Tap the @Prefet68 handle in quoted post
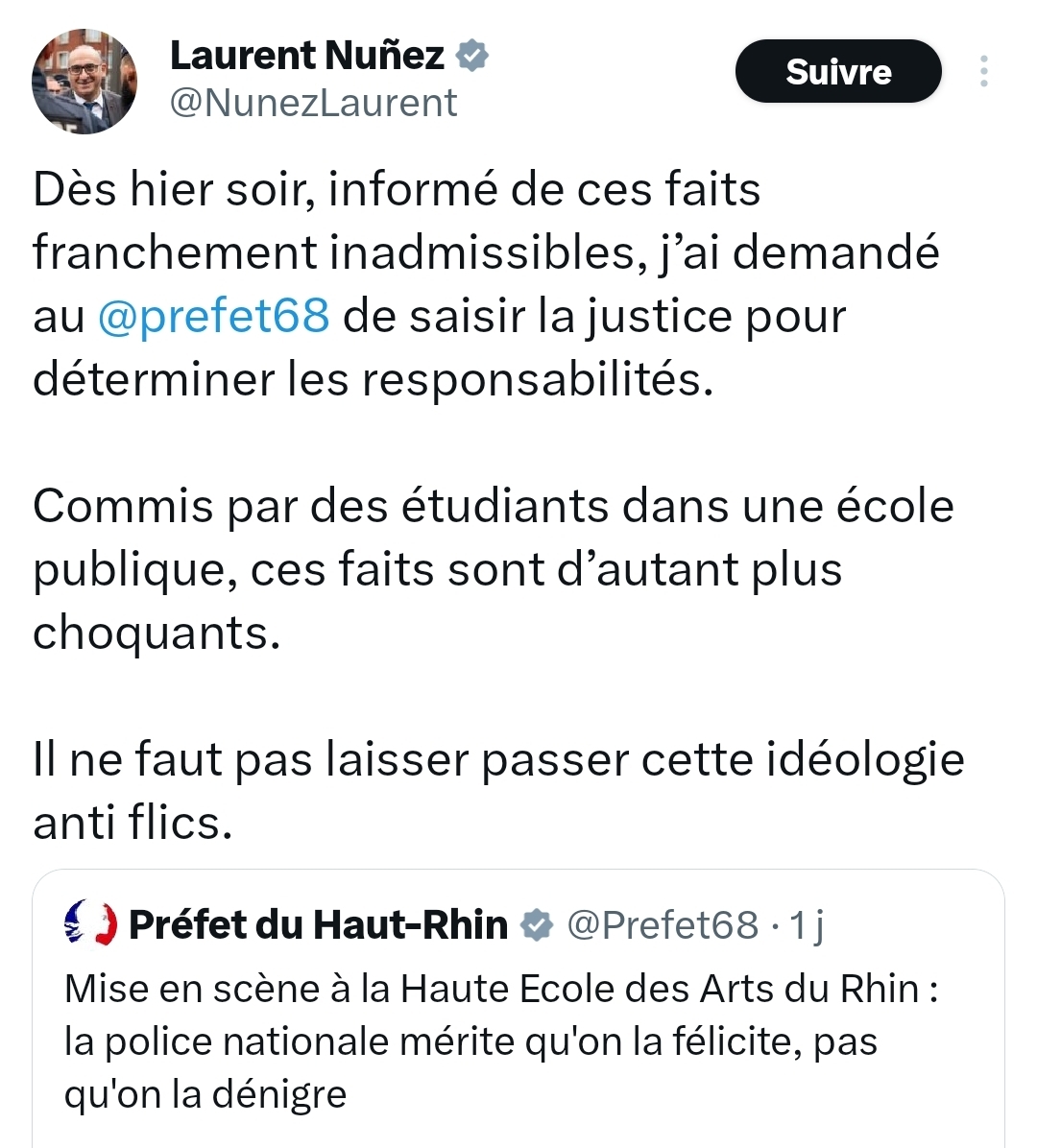The width and height of the screenshot is (1037, 1148). click(x=663, y=924)
